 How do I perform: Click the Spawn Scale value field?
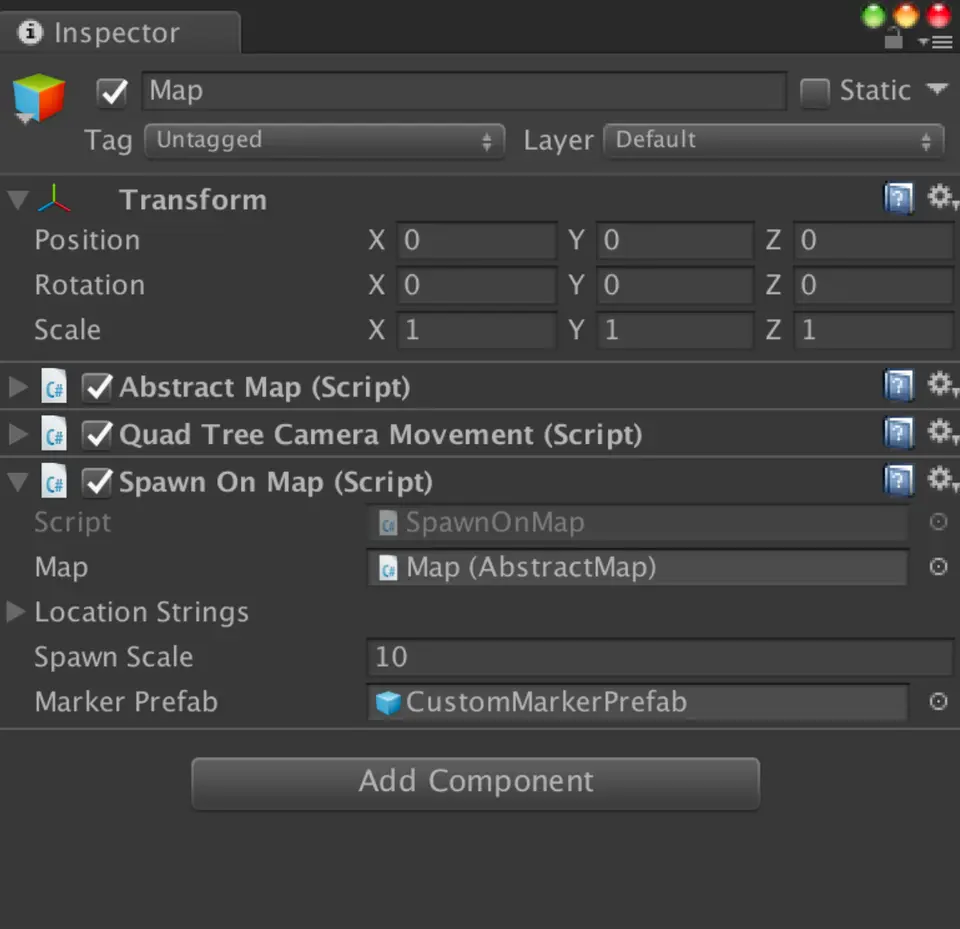(659, 657)
